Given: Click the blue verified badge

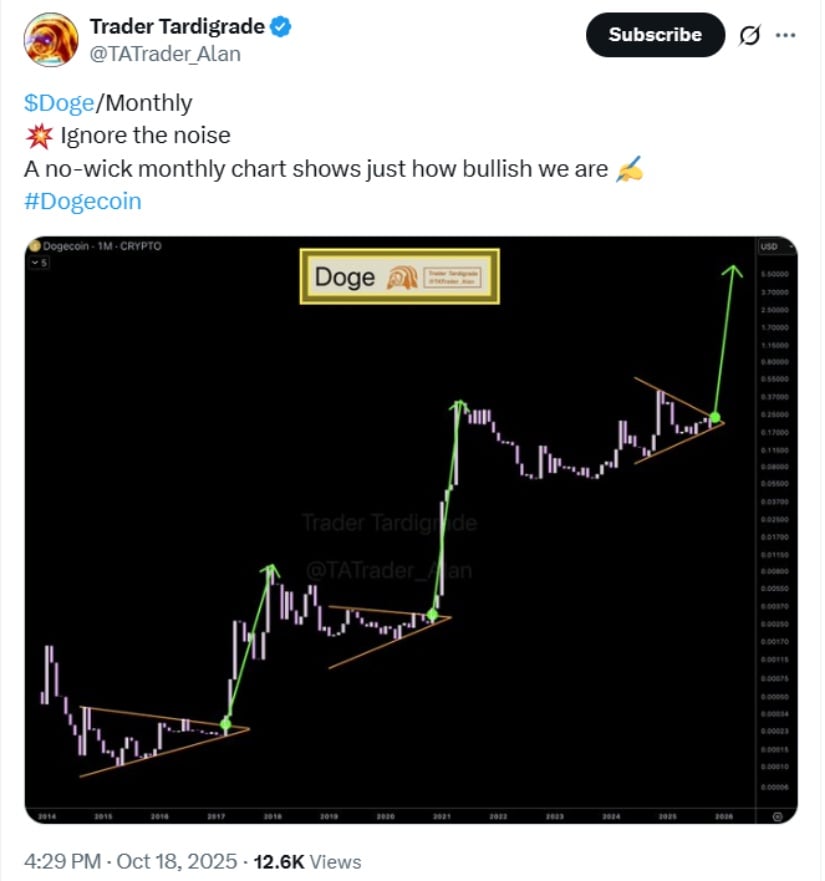Looking at the screenshot, I should click(281, 28).
